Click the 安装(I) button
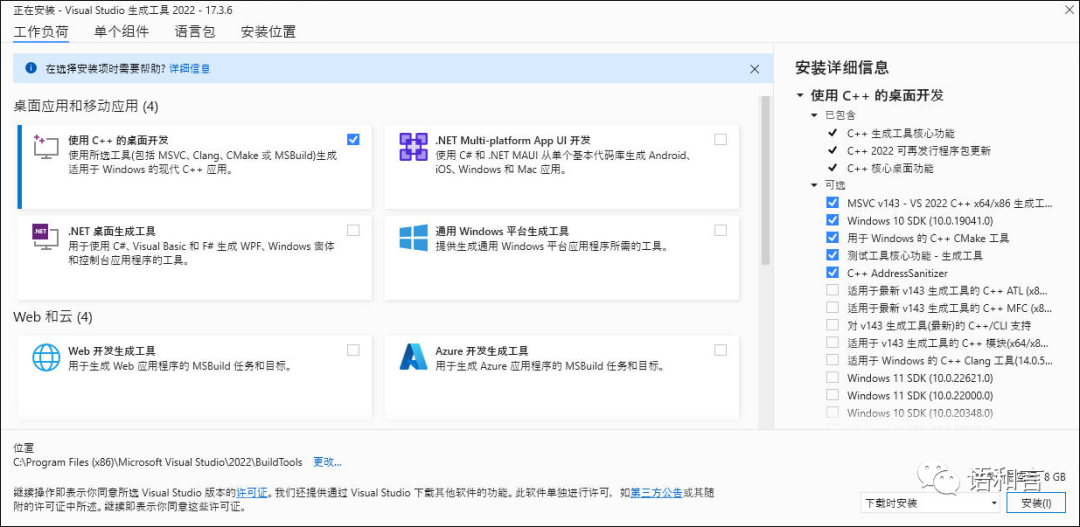Viewport: 1080px width, 527px height. click(1036, 504)
